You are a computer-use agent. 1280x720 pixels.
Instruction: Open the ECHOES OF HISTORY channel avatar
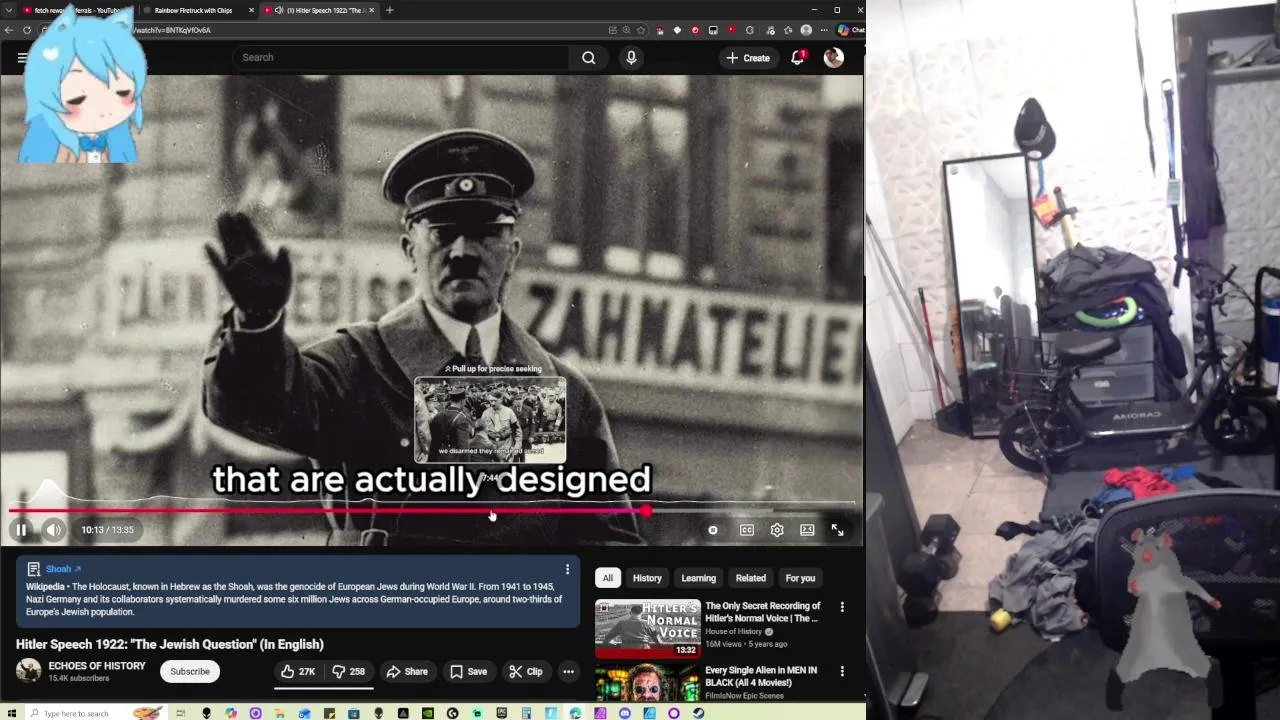28,671
